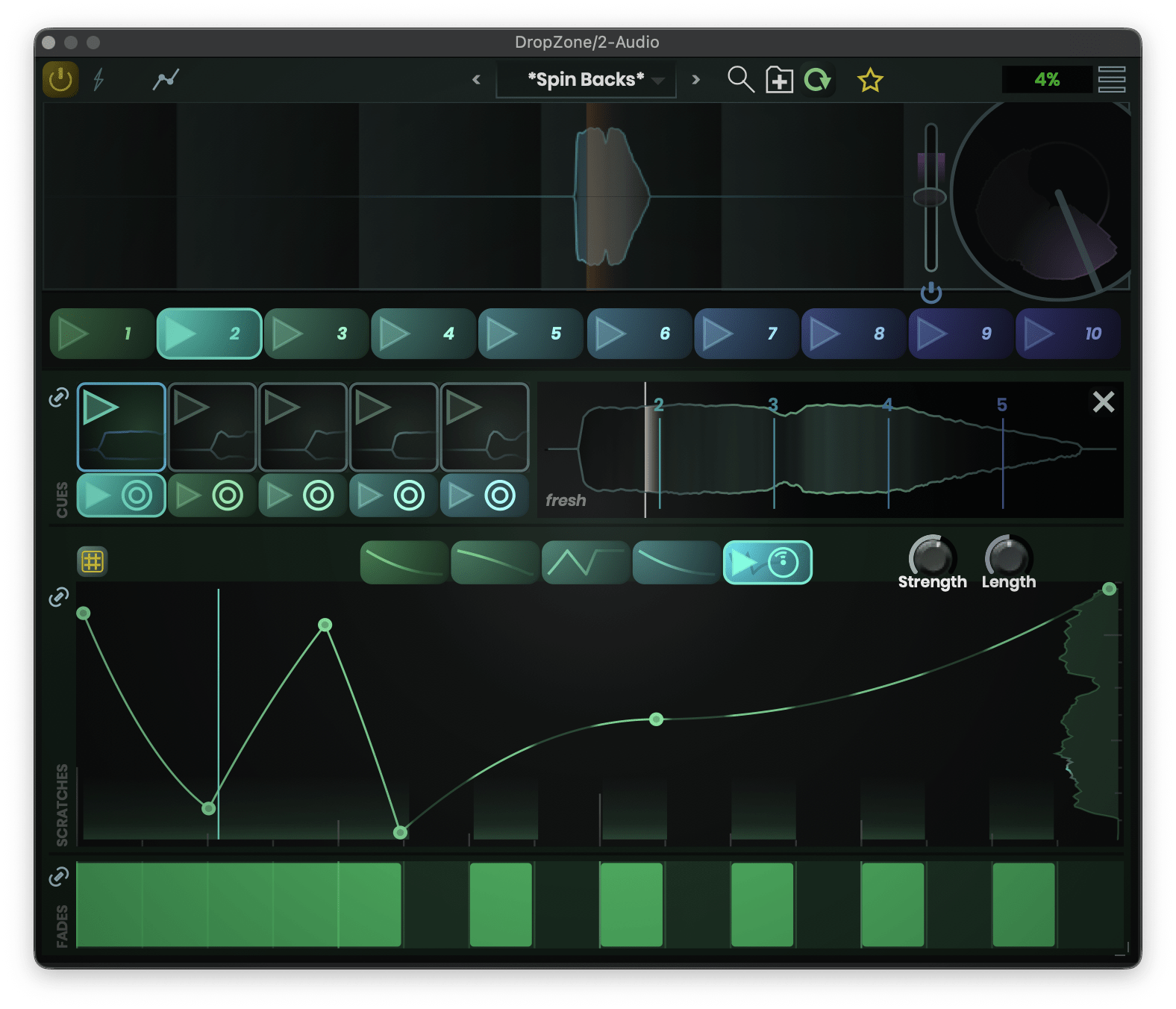Click the scratch curve midpoint node
Image resolution: width=1176 pixels, height=1009 pixels.
point(656,719)
